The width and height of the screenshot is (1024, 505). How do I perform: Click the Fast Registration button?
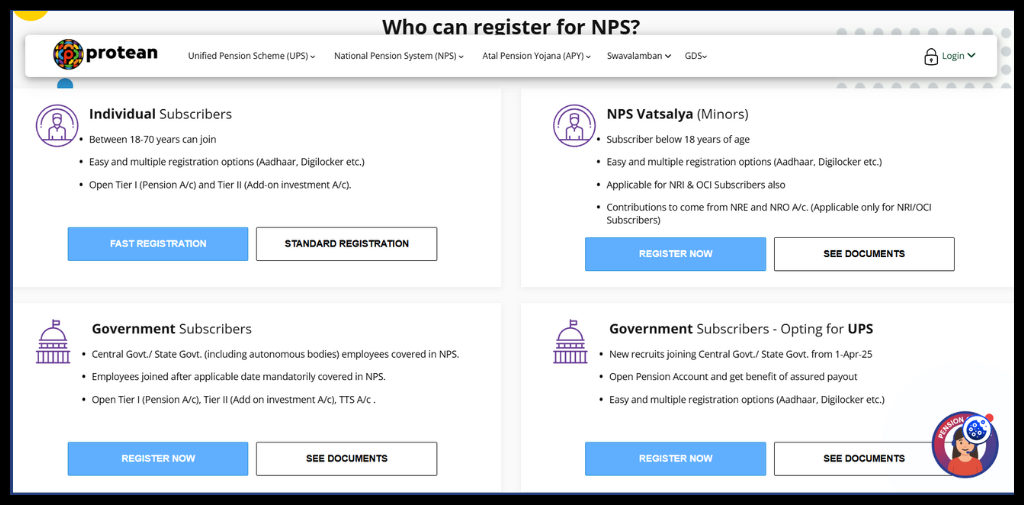tap(158, 244)
